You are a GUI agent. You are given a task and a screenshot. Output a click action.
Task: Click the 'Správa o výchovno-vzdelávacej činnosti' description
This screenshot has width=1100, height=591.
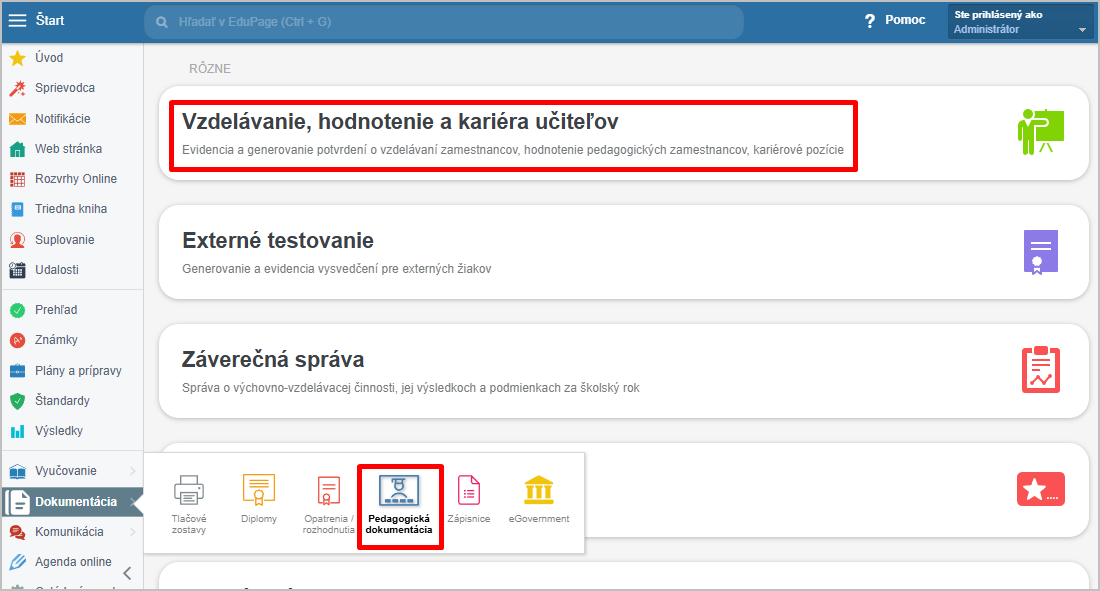(410, 388)
